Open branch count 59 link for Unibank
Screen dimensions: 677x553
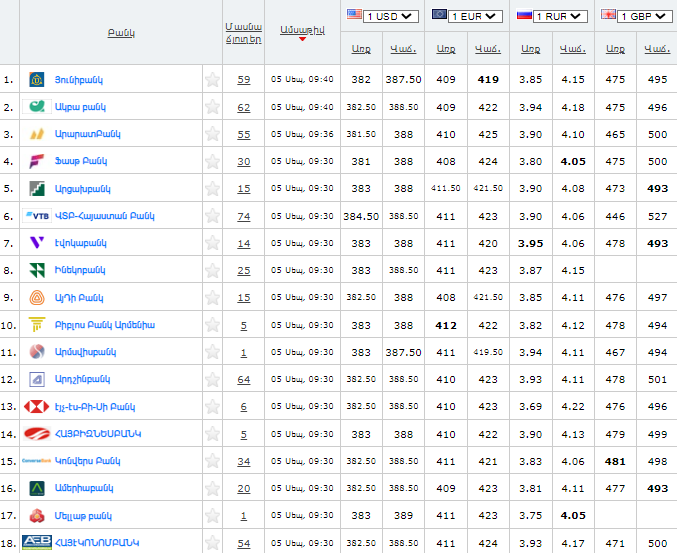(x=244, y=80)
